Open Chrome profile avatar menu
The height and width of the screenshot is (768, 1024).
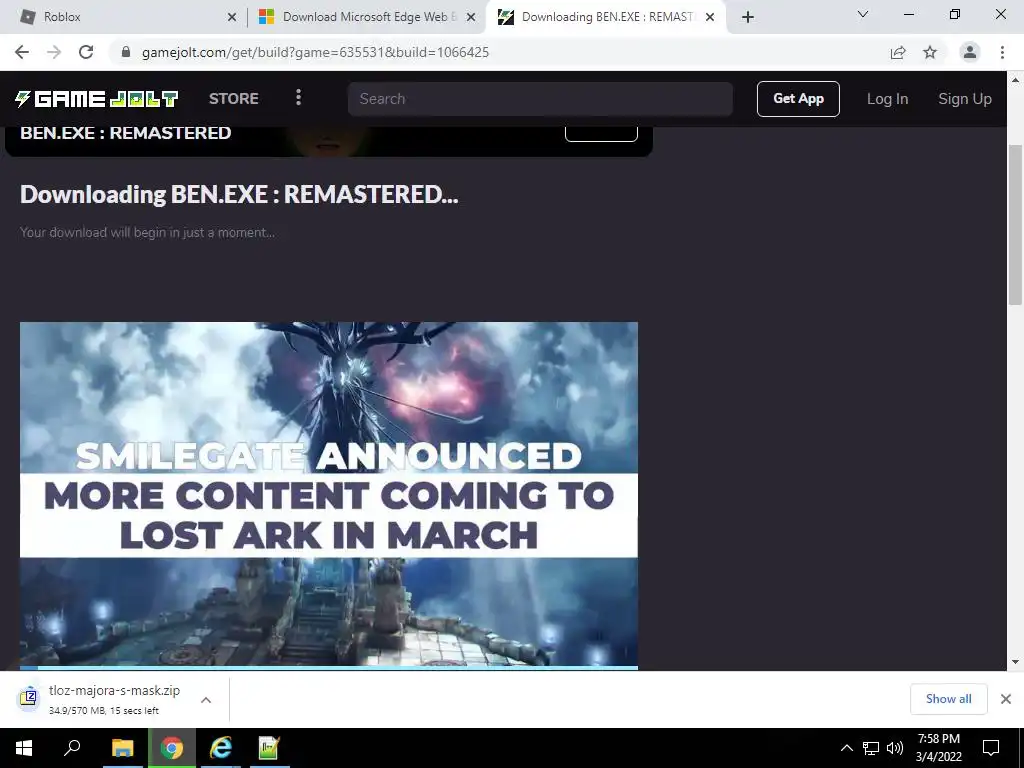pyautogui.click(x=970, y=52)
